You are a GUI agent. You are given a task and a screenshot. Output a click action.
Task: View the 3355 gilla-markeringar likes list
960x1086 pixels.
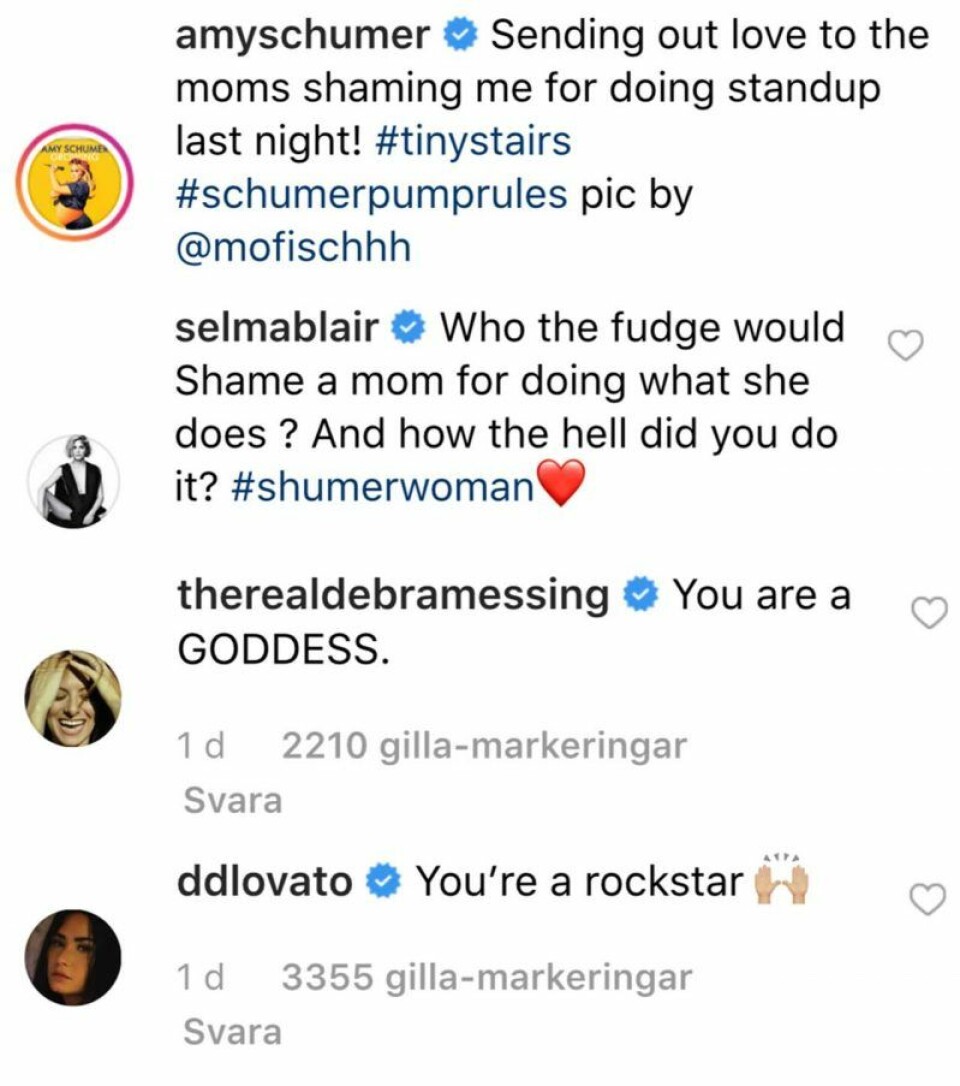[487, 978]
